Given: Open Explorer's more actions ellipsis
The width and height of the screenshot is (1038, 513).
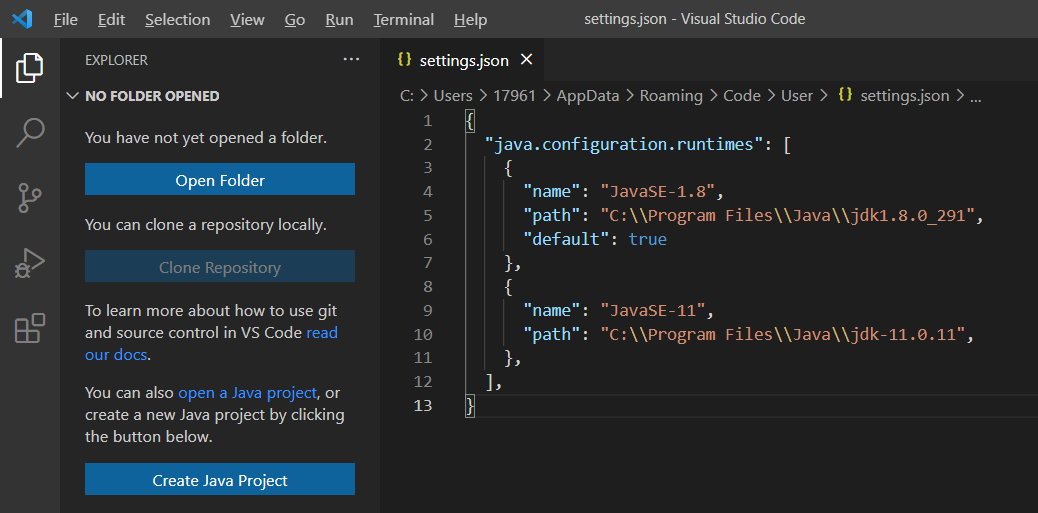Looking at the screenshot, I should (351, 60).
